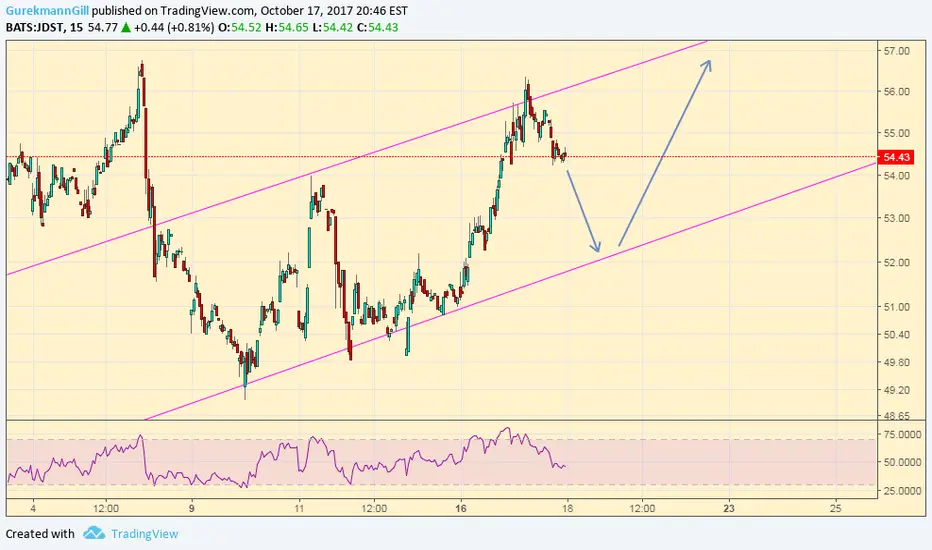Click the 53.00 price axis label

[896, 218]
